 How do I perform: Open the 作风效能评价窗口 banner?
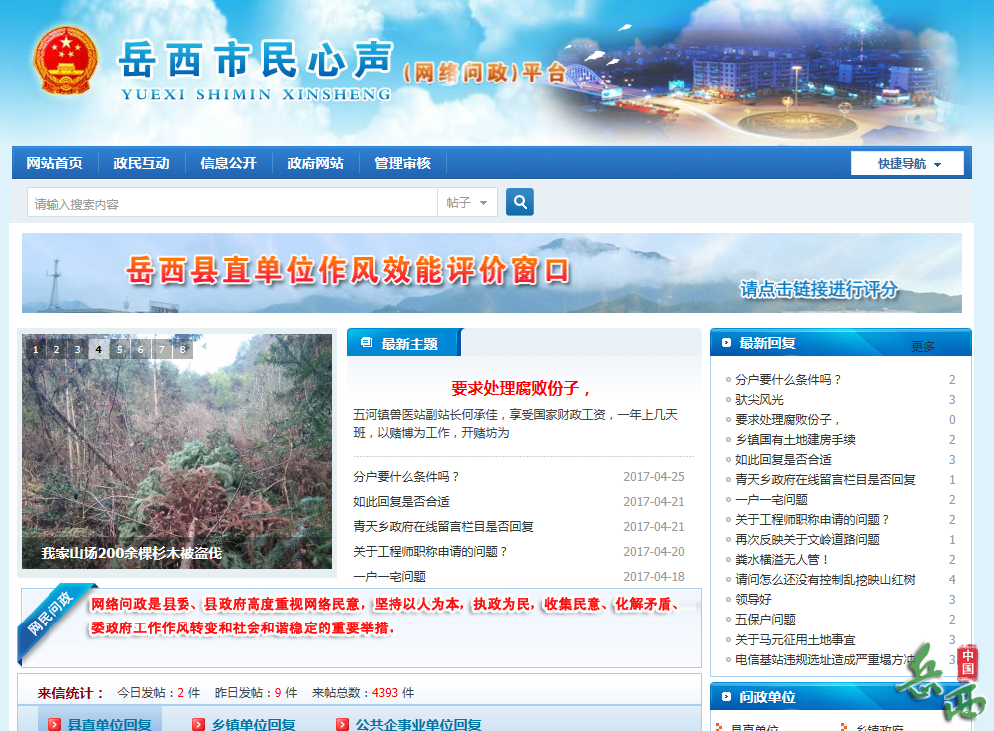[x=492, y=273]
